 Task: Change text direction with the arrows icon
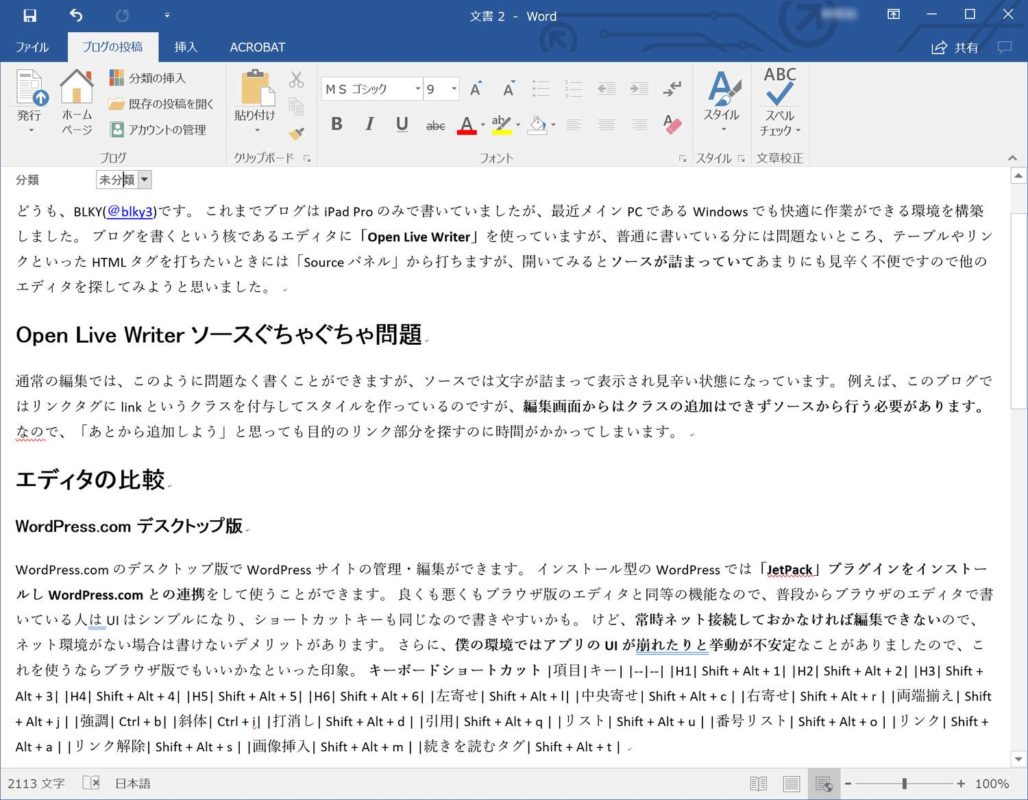point(672,89)
